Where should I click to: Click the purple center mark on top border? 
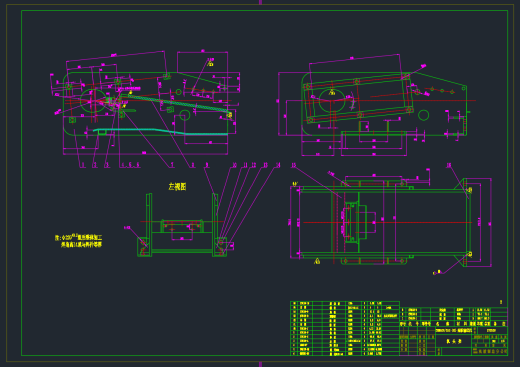click(x=260, y=2)
